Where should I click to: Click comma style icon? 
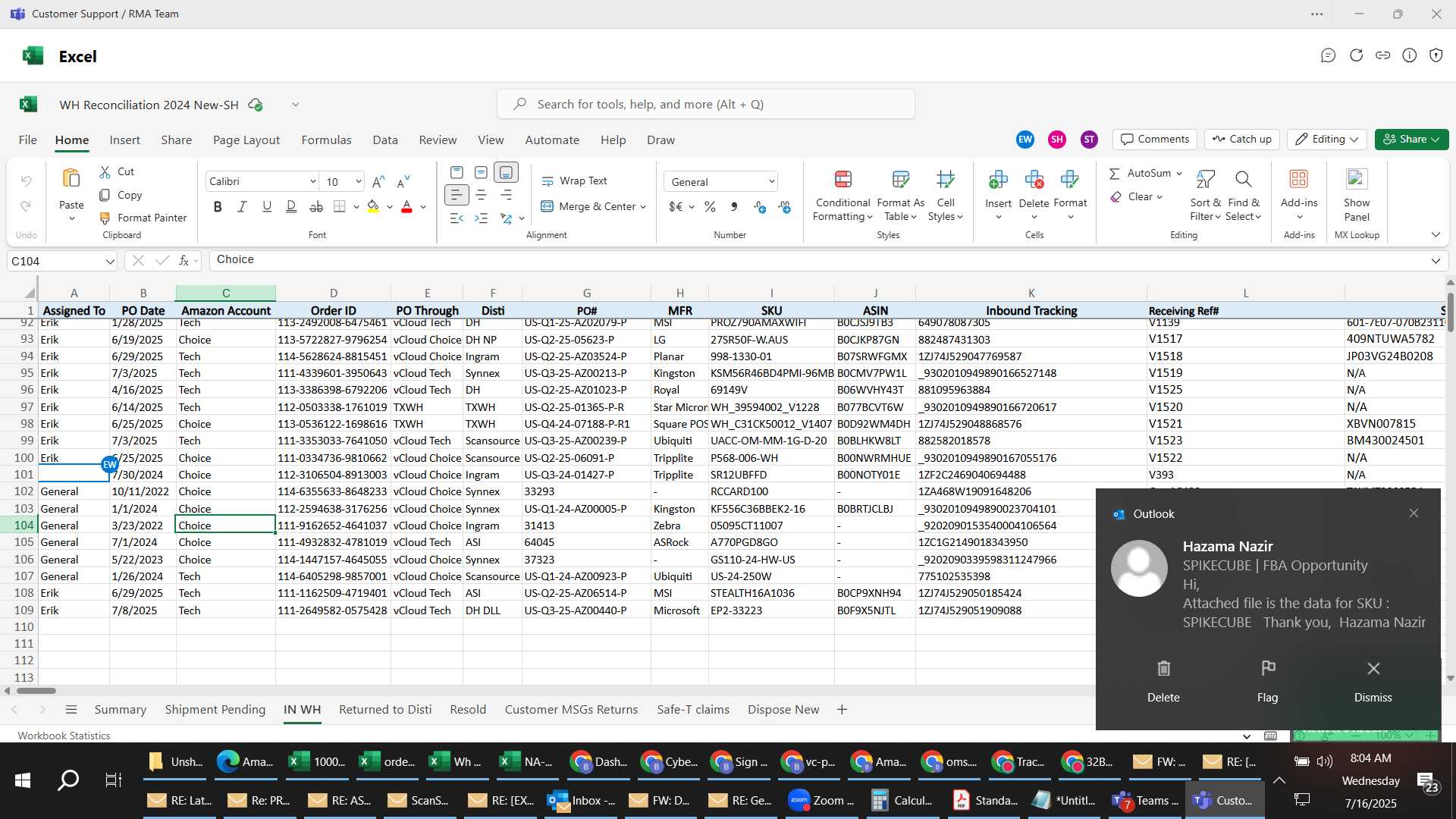733,207
